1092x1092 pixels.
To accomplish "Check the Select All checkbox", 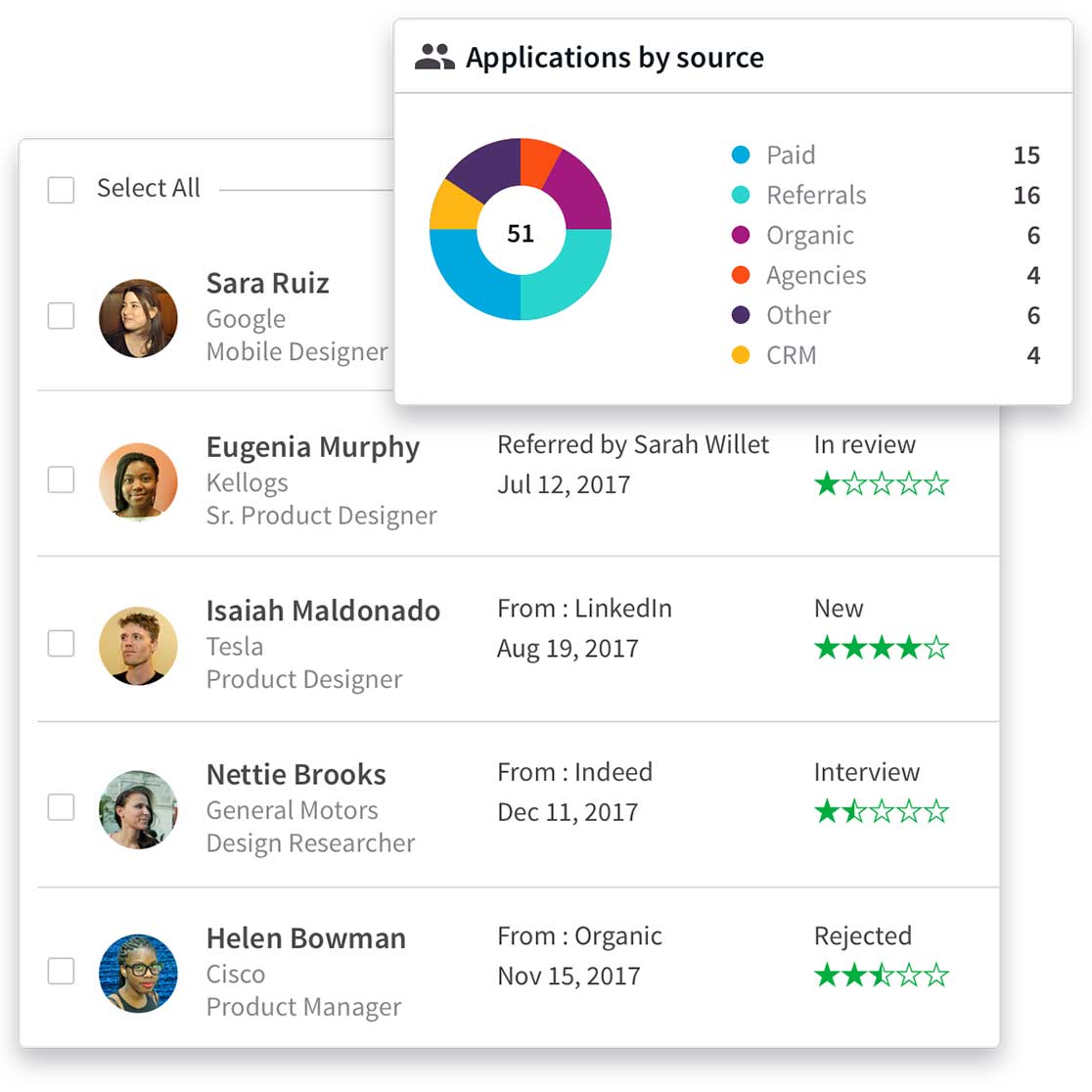I will pos(62,189).
